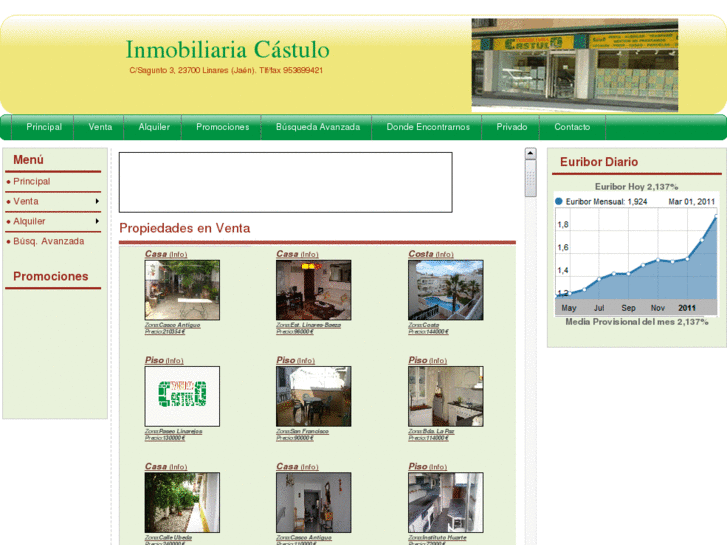Viewport: 727px width, 545px height.
Task: Click the Costa (Info) title link
Action: coord(431,254)
